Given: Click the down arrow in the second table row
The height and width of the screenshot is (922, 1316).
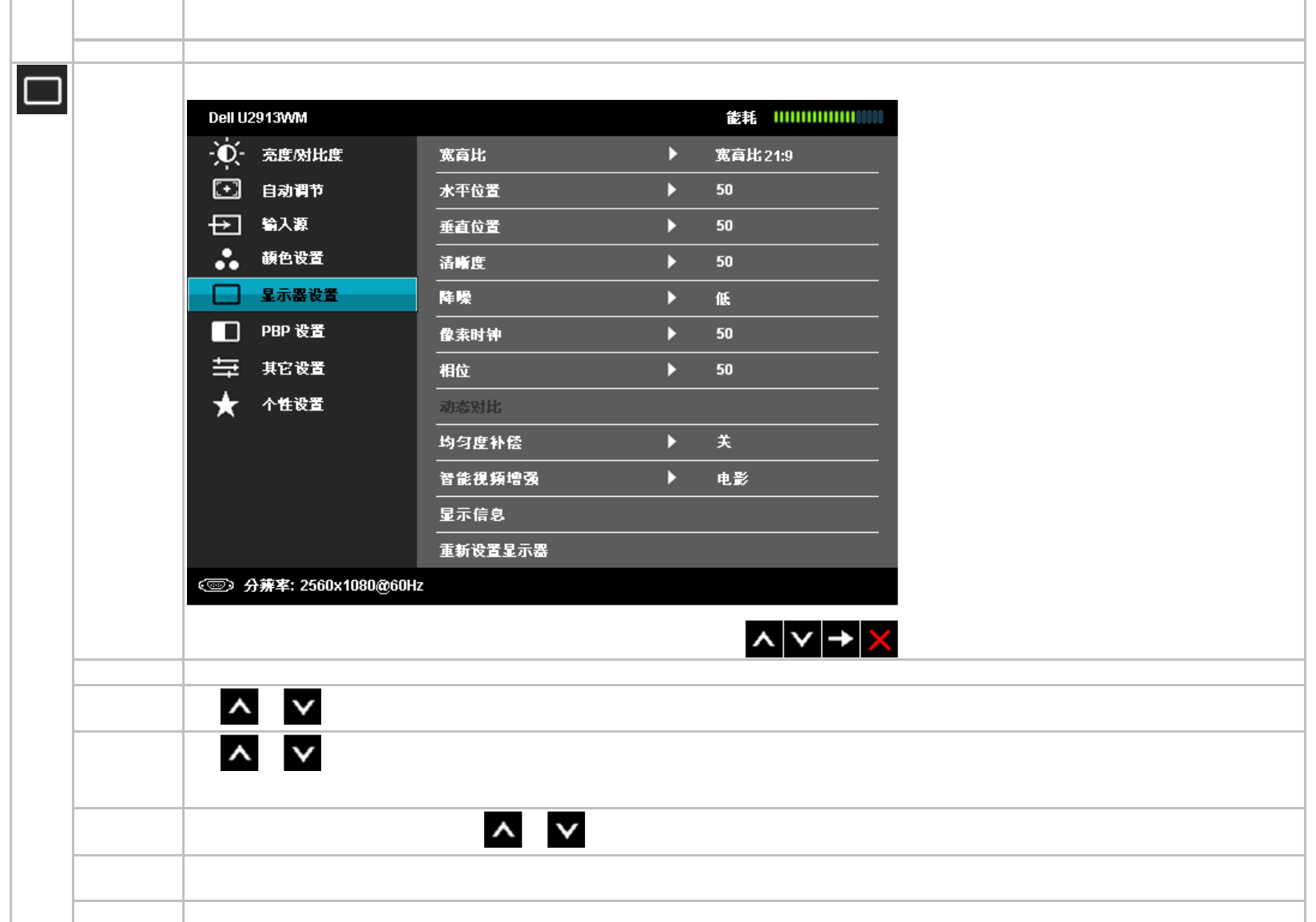Looking at the screenshot, I should [x=303, y=753].
